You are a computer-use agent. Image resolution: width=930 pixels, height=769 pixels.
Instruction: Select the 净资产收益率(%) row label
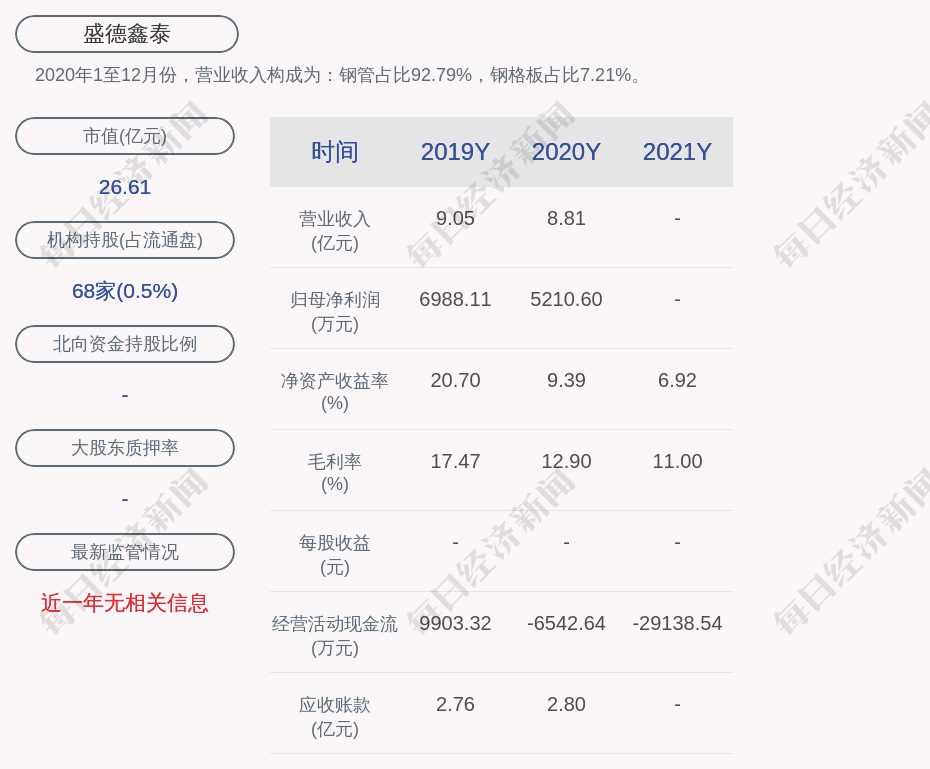pos(335,392)
